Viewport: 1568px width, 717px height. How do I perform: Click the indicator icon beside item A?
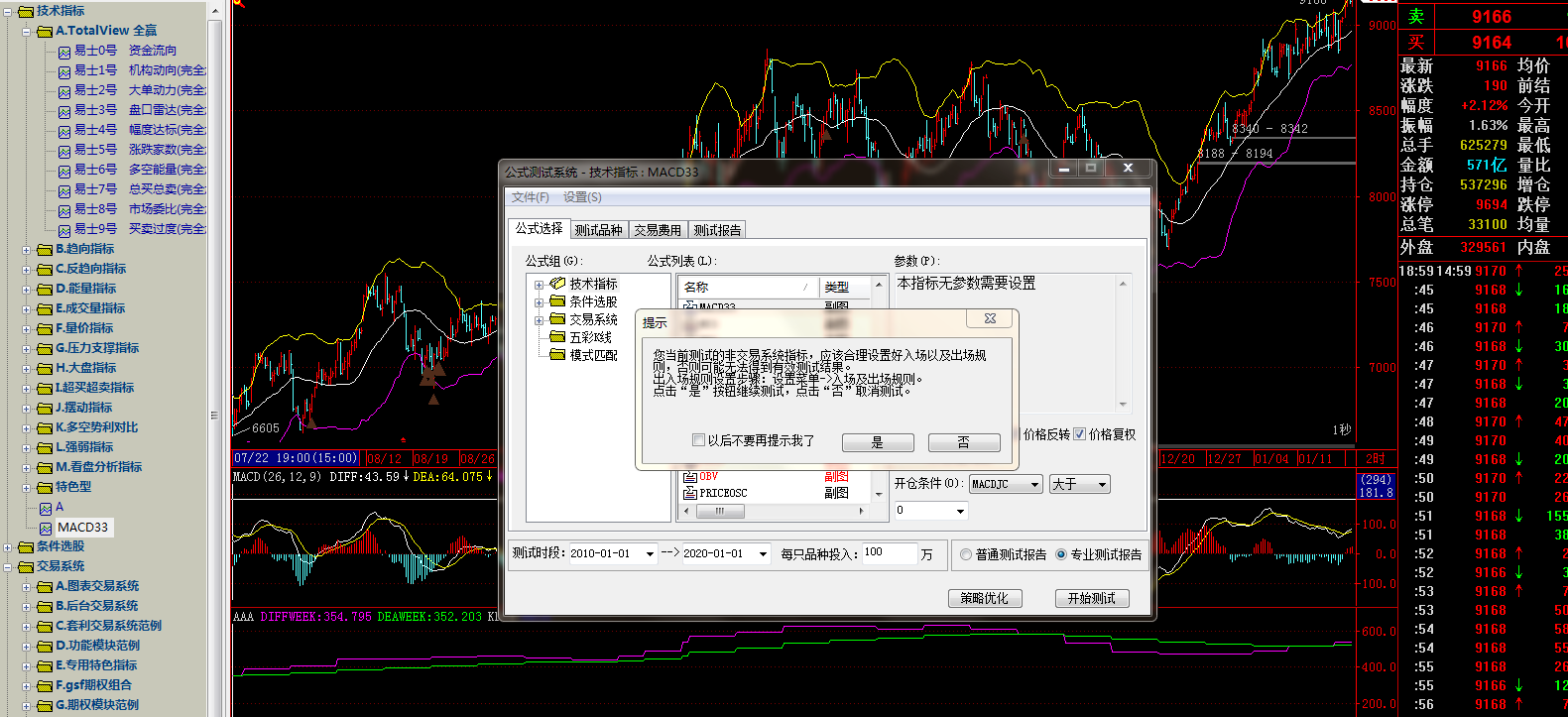[46, 508]
